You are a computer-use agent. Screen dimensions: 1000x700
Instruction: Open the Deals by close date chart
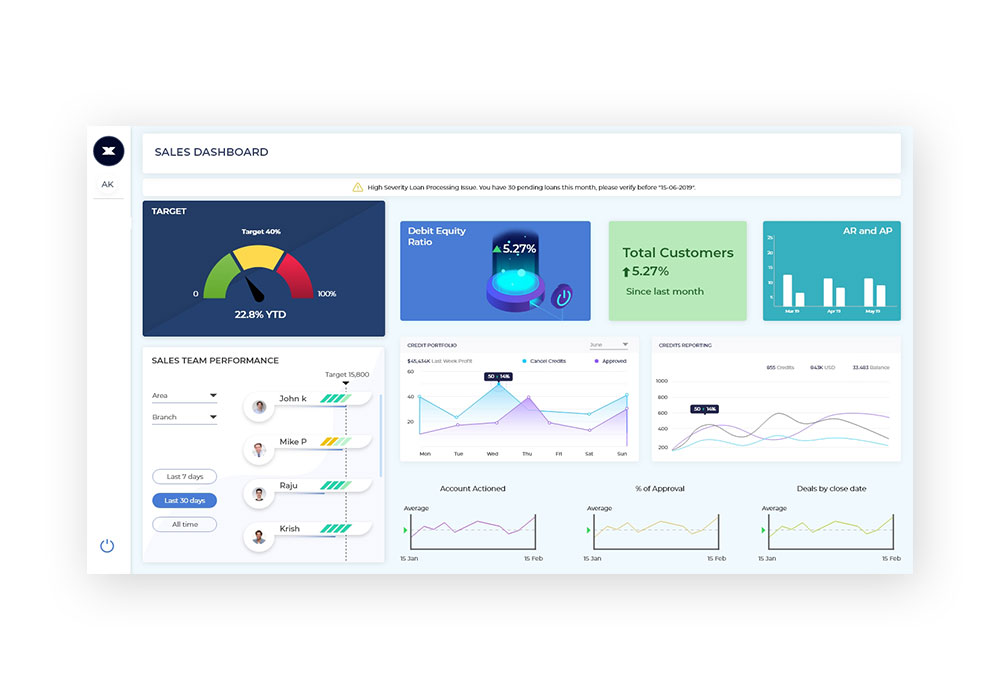point(830,532)
